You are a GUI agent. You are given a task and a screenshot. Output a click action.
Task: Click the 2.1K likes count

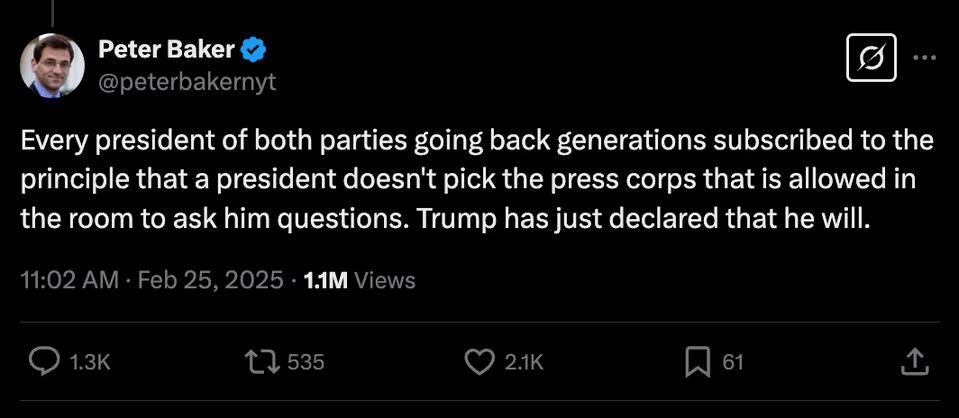[x=524, y=362]
